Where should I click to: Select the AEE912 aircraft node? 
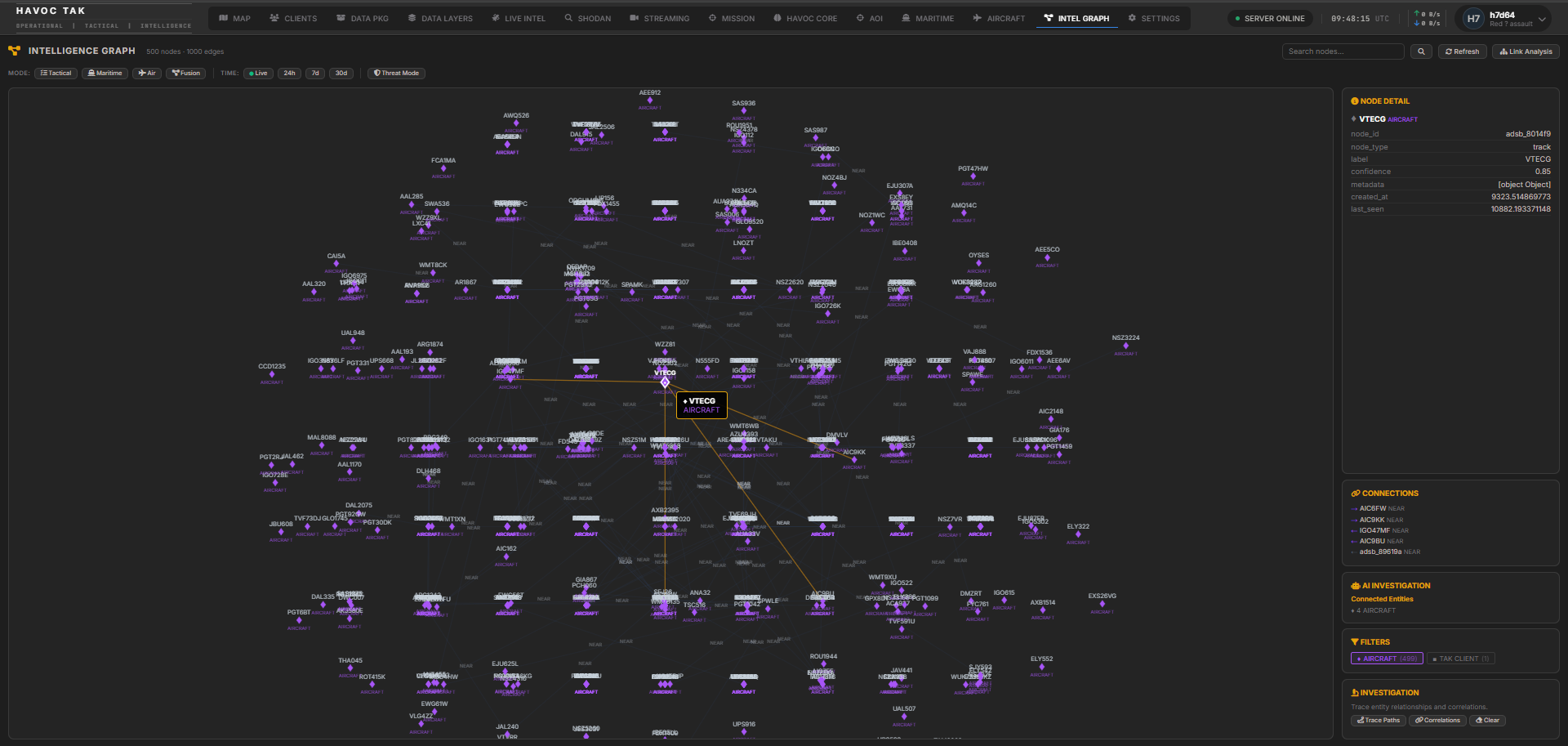650,100
